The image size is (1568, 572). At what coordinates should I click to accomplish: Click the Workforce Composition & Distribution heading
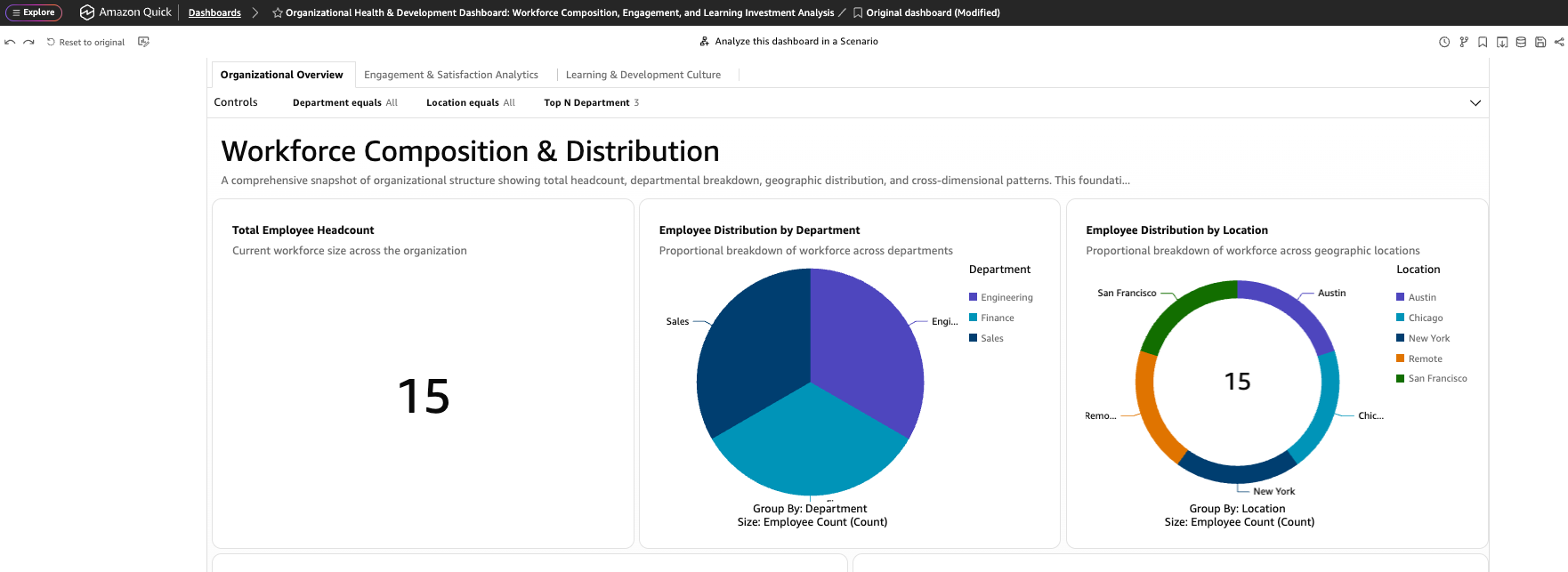(x=470, y=151)
